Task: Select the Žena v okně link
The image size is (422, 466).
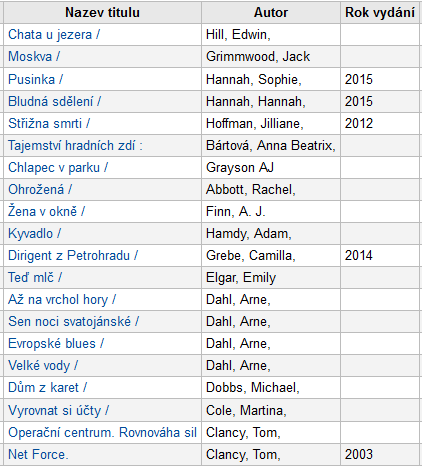Action: coord(46,211)
